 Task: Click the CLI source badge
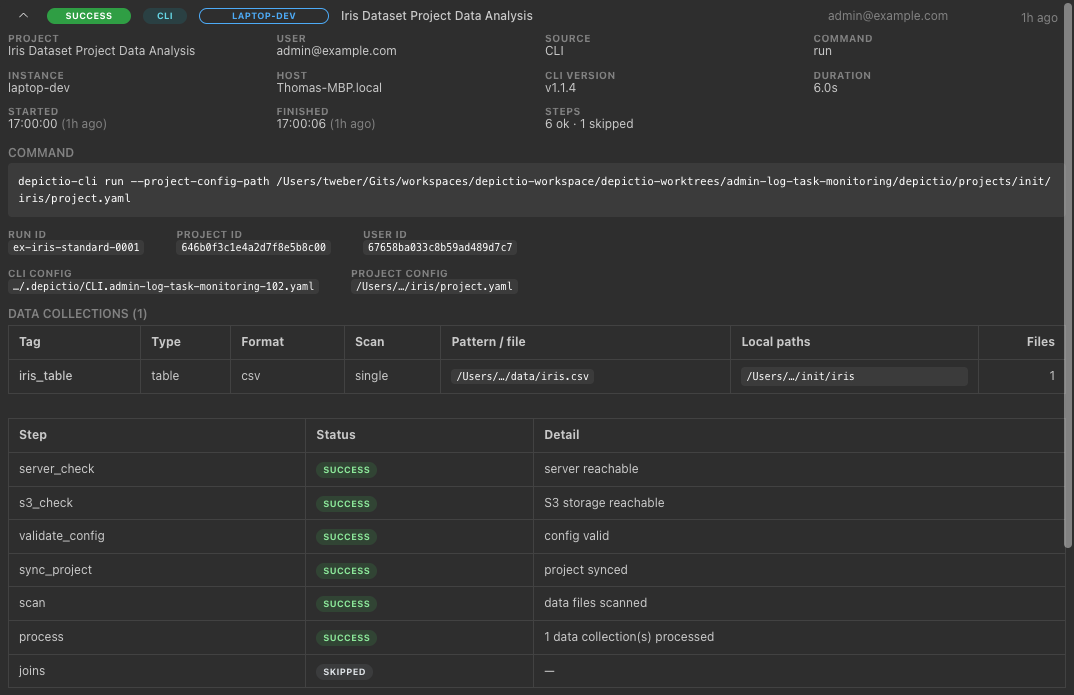(x=165, y=16)
